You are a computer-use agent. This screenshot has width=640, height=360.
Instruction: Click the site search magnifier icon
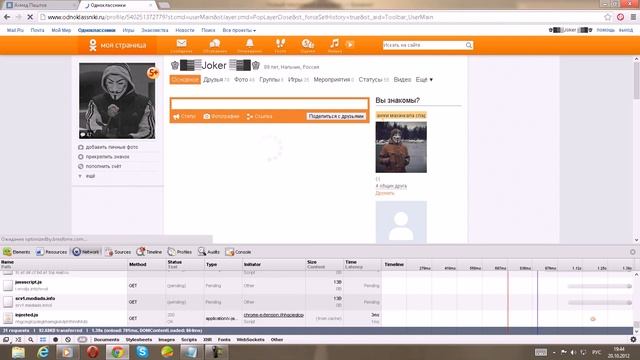click(469, 45)
